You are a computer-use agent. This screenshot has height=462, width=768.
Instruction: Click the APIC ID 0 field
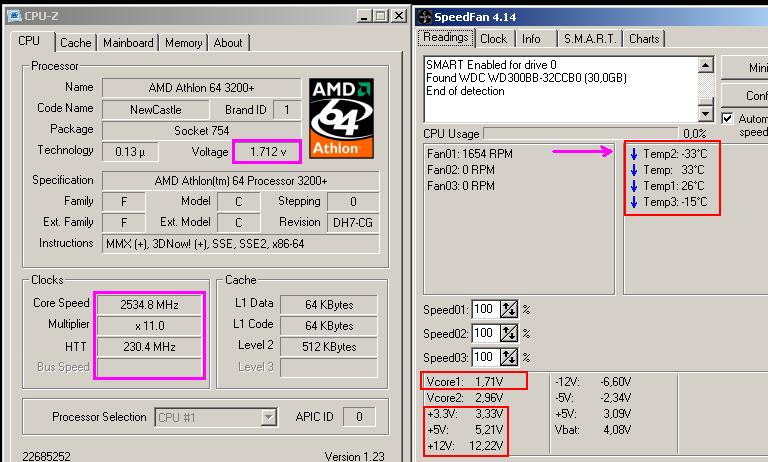(x=359, y=417)
